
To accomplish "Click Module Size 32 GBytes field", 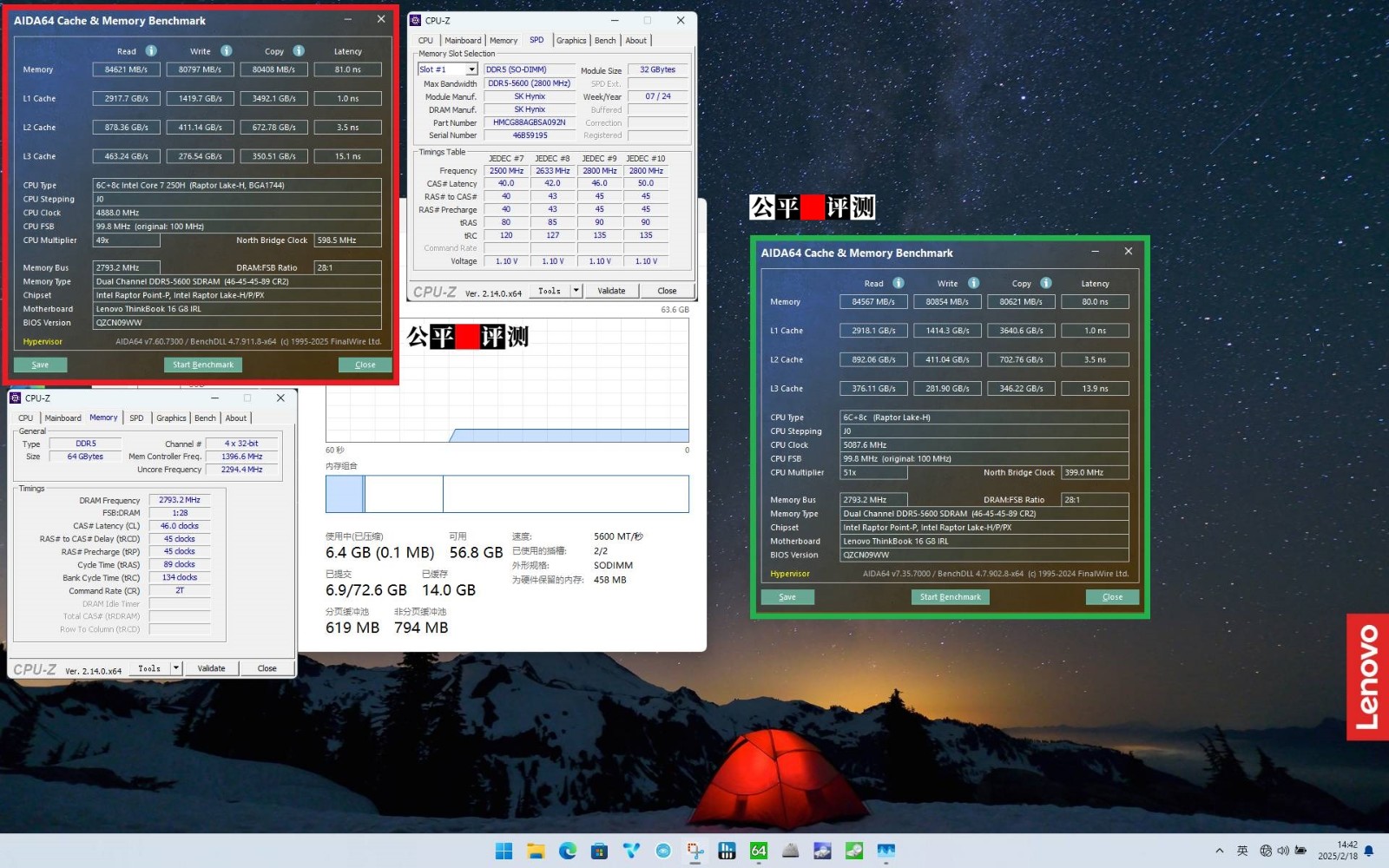I will (x=657, y=69).
